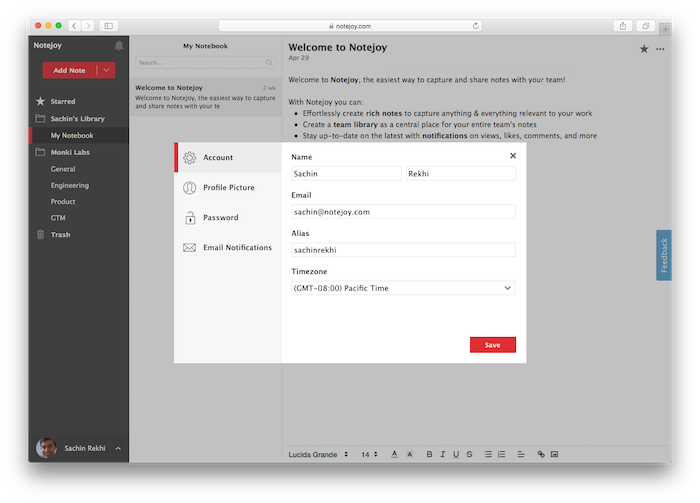Star the Welcome to Notejoy note
Image resolution: width=700 pixels, height=503 pixels.
(644, 48)
